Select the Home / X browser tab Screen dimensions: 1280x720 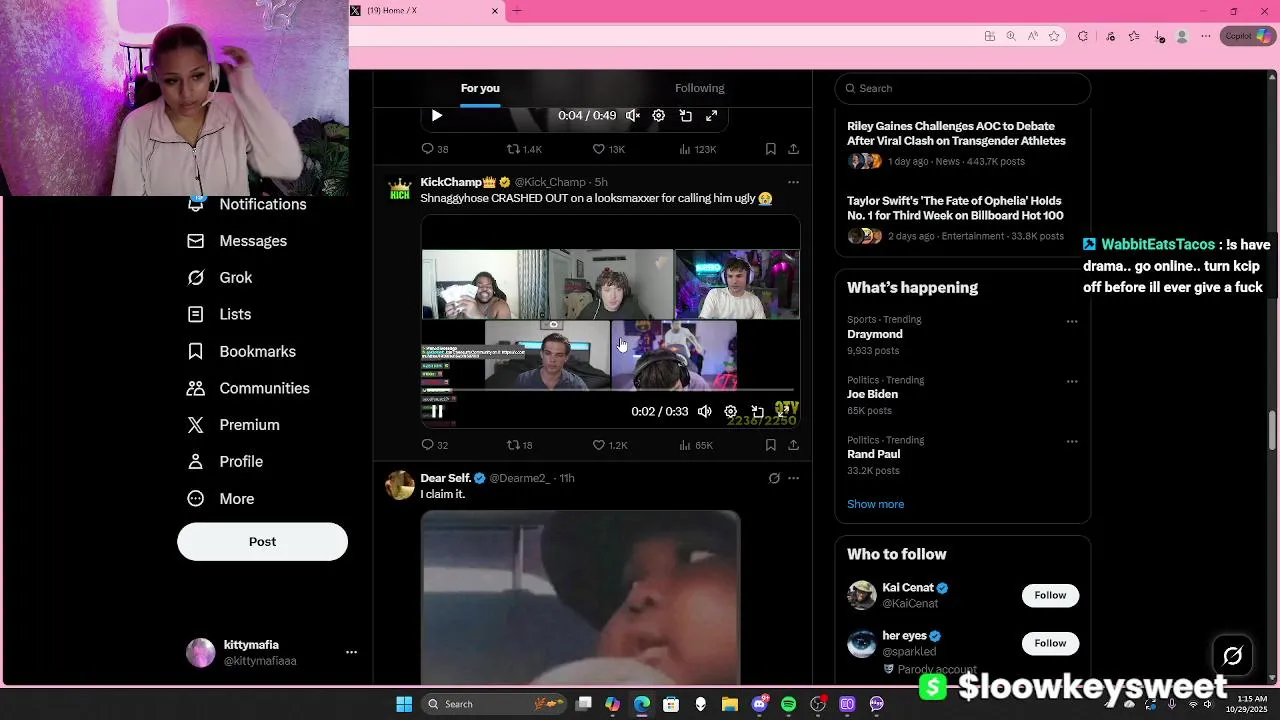[425, 11]
